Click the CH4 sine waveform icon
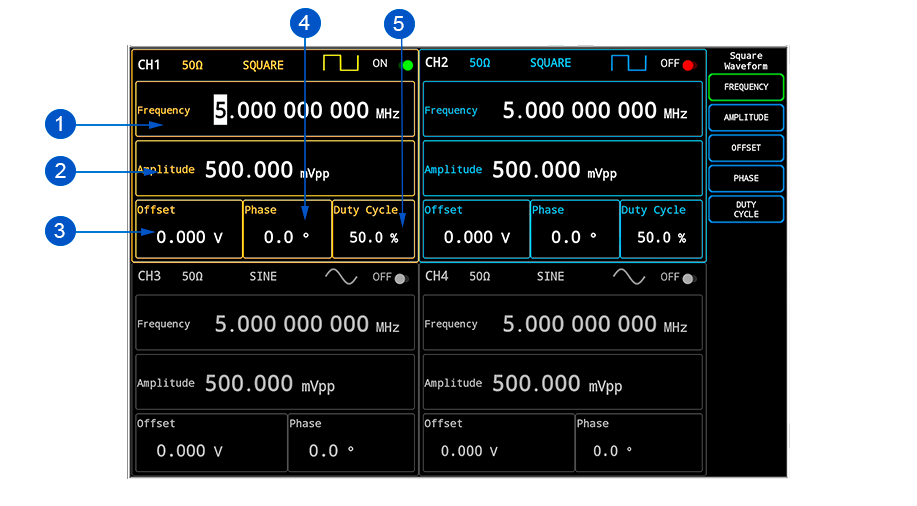This screenshot has height=506, width=917. click(629, 276)
